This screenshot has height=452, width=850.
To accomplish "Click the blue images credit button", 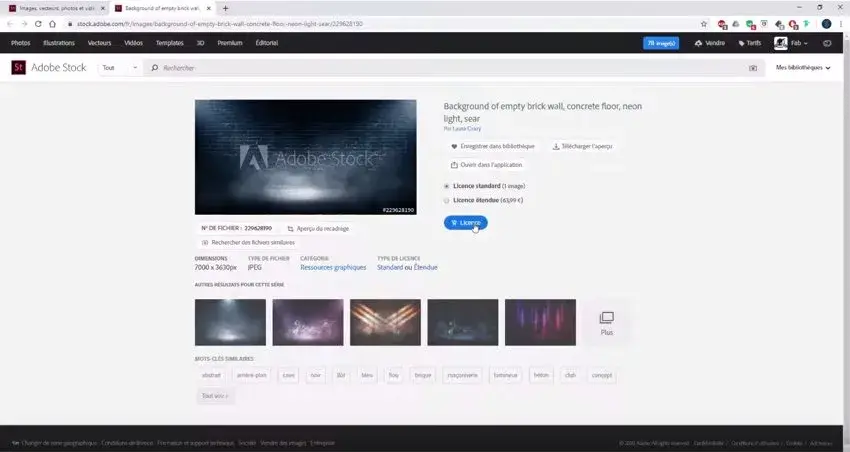I will 661,43.
